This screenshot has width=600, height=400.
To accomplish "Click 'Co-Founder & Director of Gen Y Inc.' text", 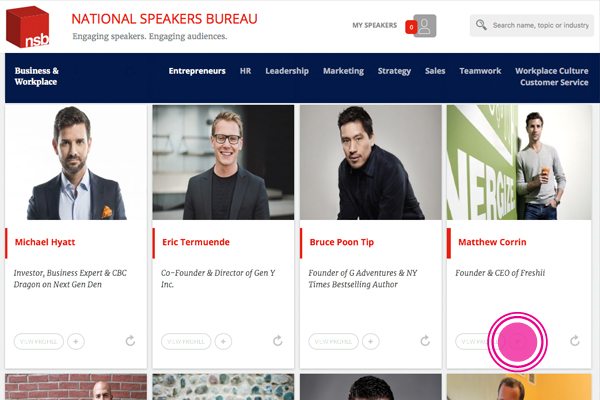I will 218,279.
